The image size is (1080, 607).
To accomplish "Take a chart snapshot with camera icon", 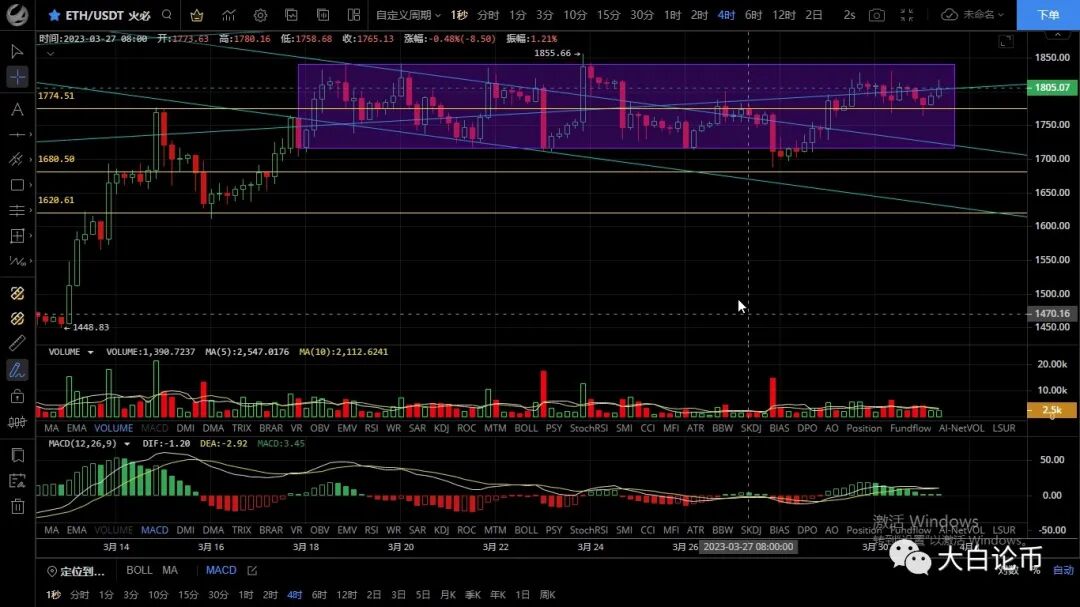I will [876, 15].
